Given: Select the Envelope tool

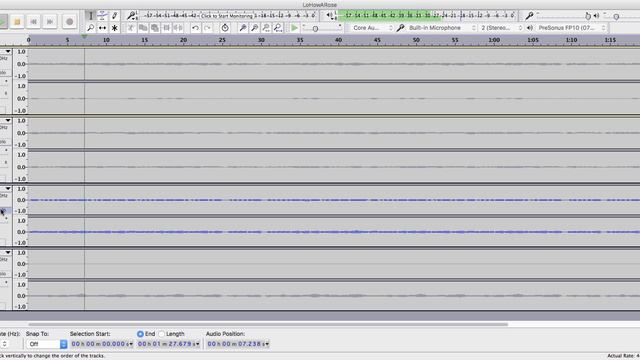Looking at the screenshot, I should pyautogui.click(x=102, y=16).
